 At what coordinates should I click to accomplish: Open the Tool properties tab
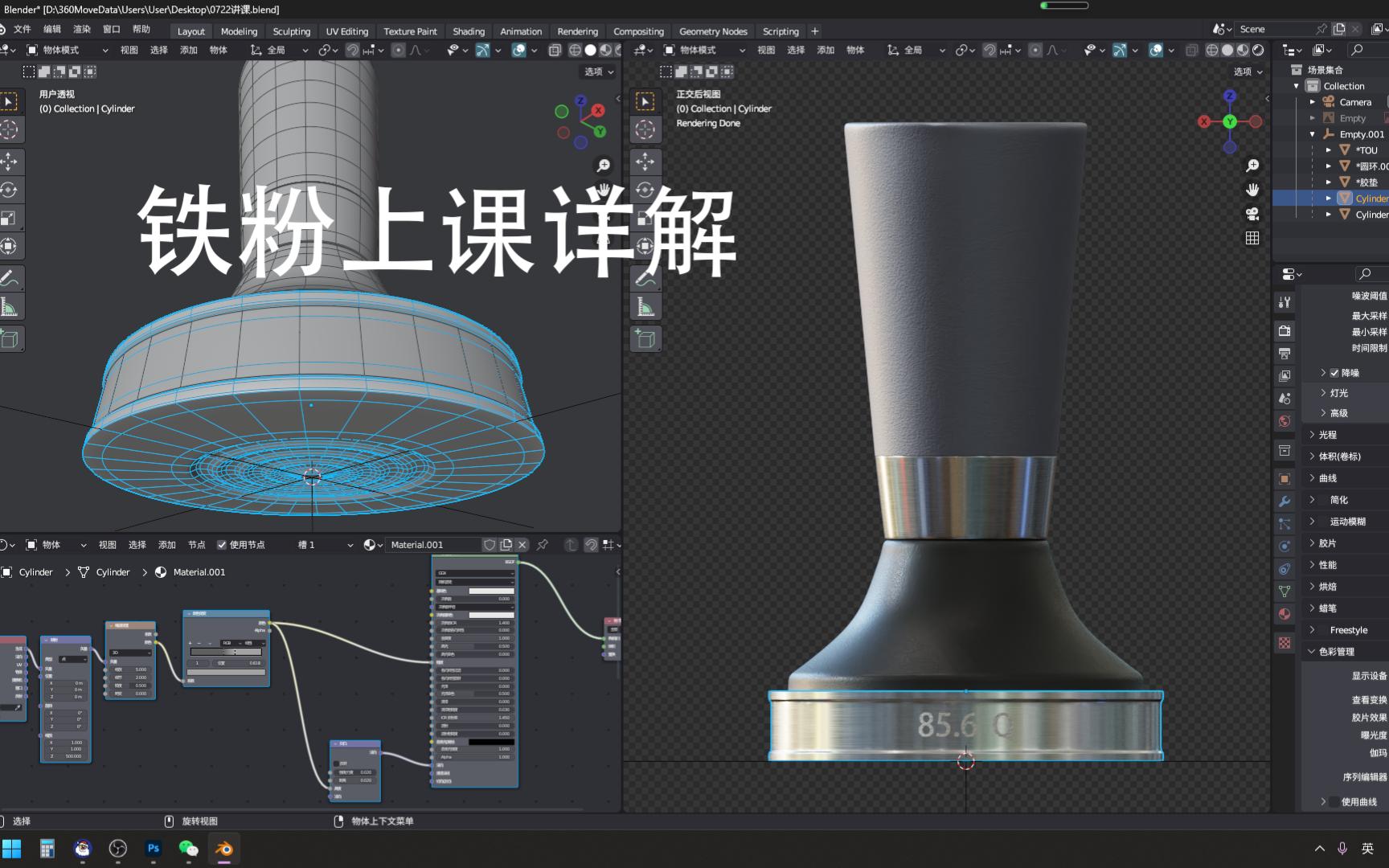pyautogui.click(x=1285, y=302)
